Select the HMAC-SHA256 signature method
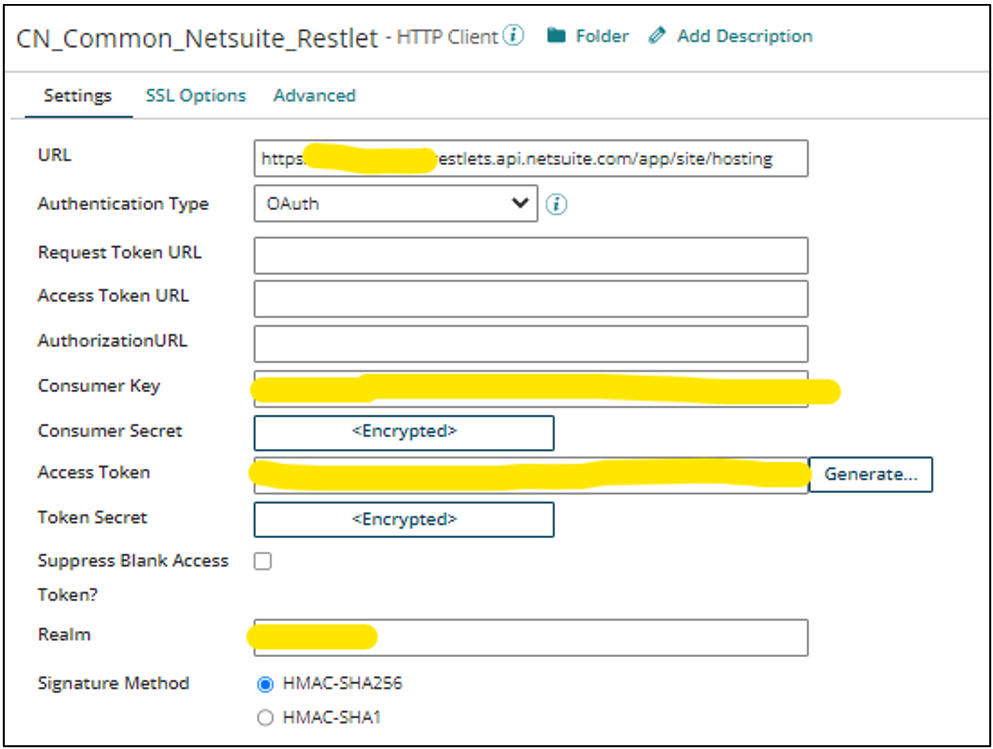Image resolution: width=993 pixels, height=749 pixels. click(265, 684)
